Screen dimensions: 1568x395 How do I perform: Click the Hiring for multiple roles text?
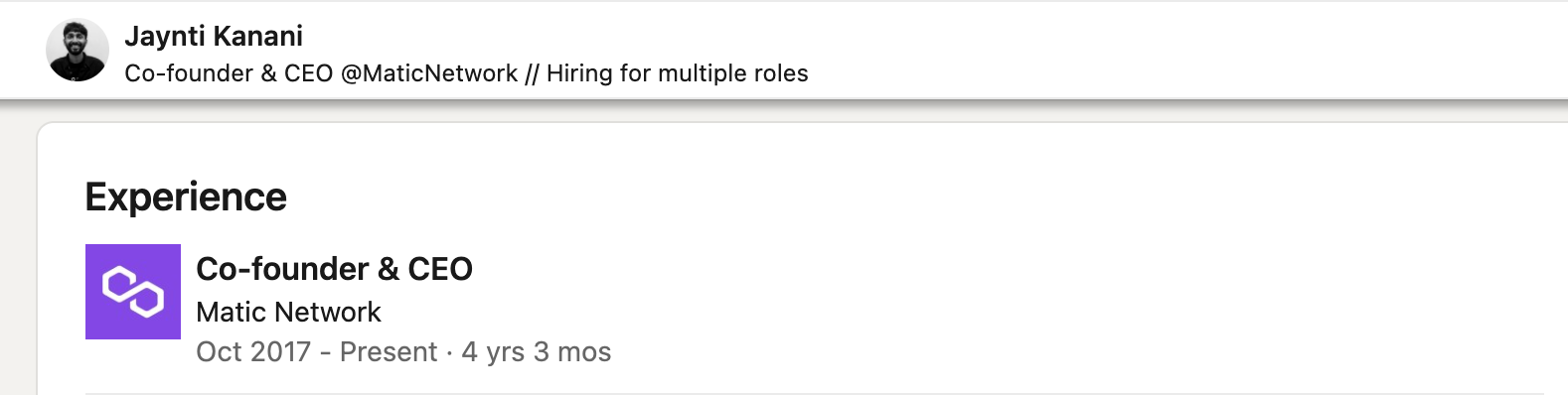coord(678,73)
